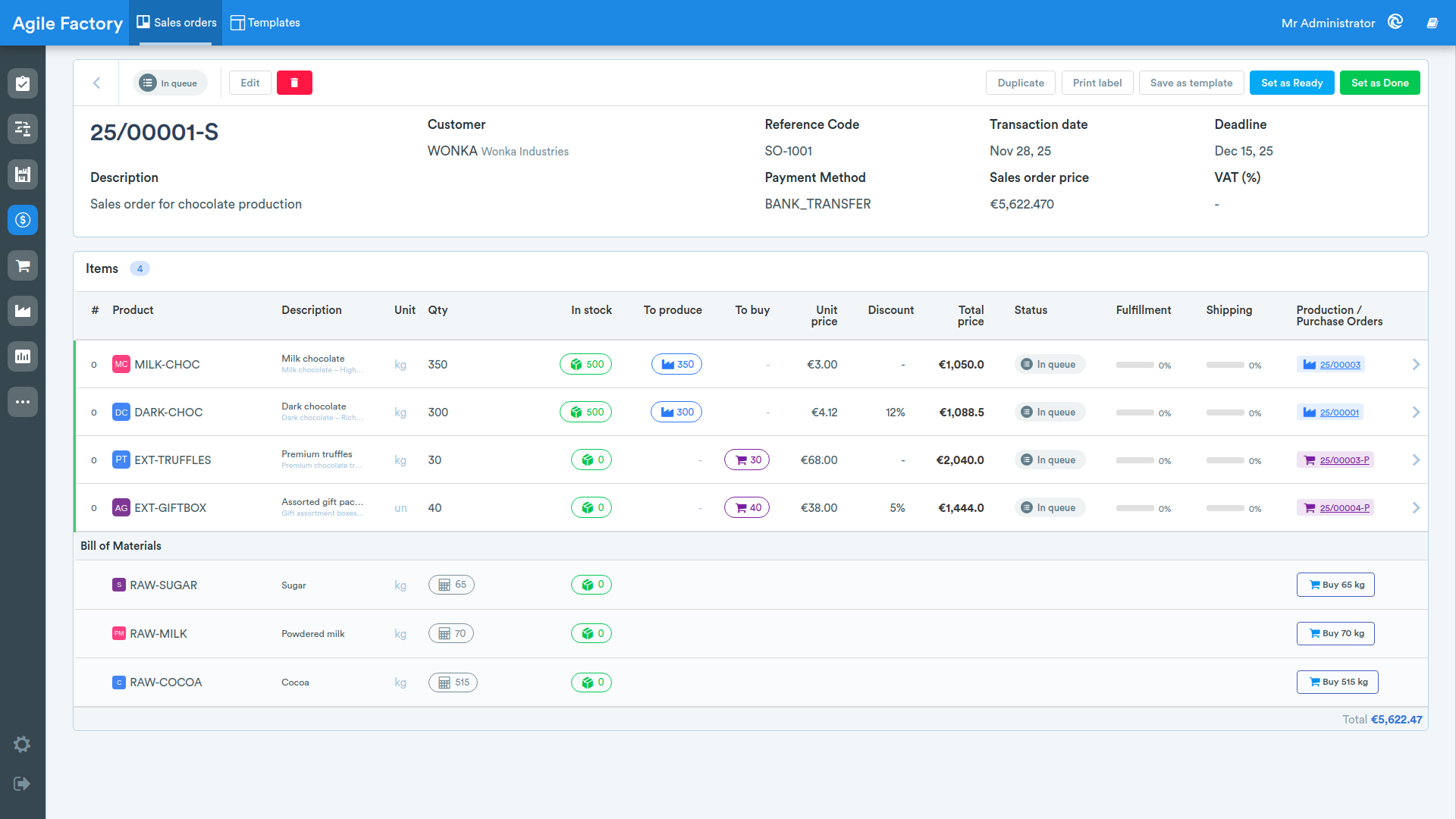Open the documentation book icon in top bar

(1432, 23)
